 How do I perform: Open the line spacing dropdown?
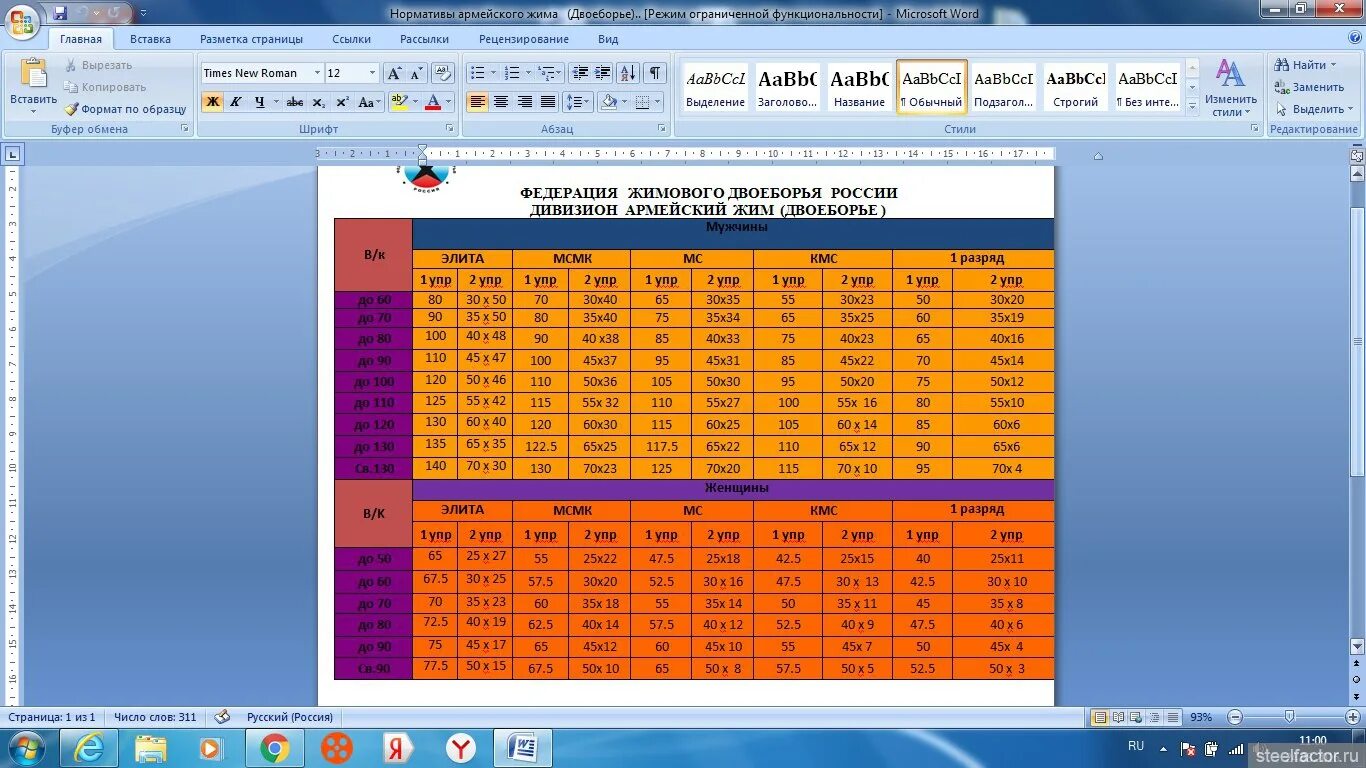click(578, 102)
